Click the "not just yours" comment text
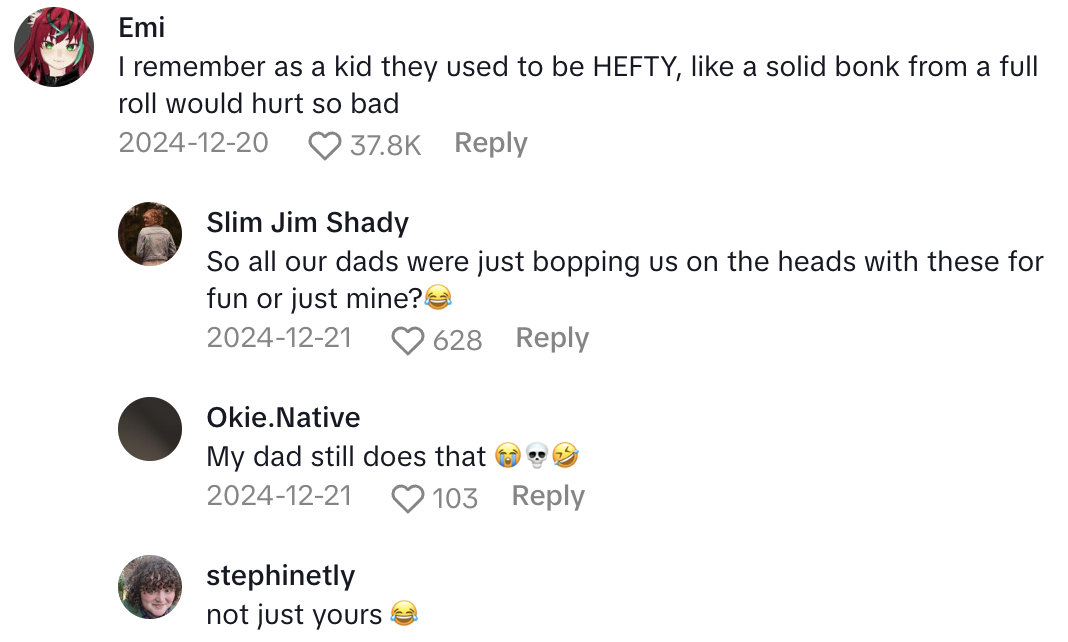Viewport: 1068px width, 642px height. (x=294, y=614)
